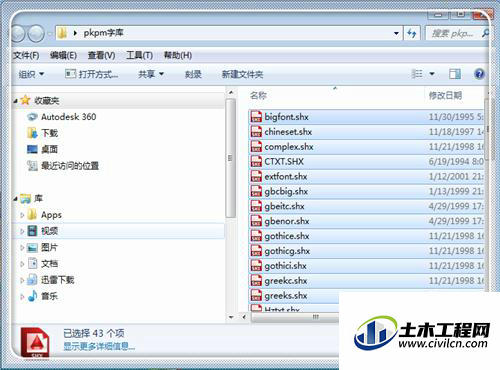Click the SHX file type icon in the details pane

[x=35, y=343]
